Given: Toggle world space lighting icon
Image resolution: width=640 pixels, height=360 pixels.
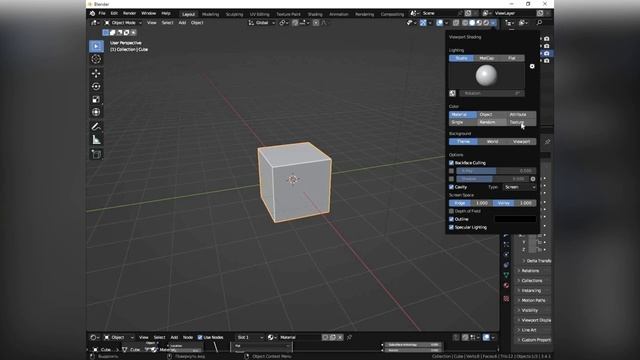Looking at the screenshot, I should click(452, 93).
